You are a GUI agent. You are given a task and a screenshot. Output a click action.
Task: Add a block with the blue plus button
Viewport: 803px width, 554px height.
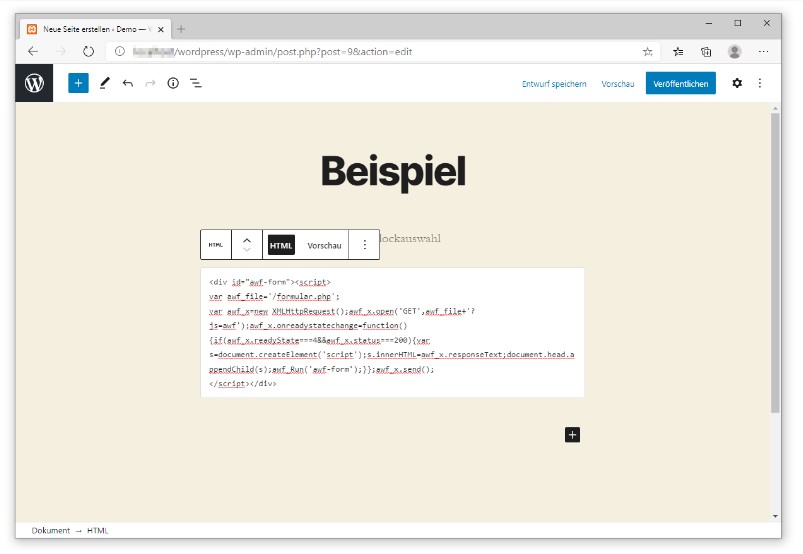point(78,83)
